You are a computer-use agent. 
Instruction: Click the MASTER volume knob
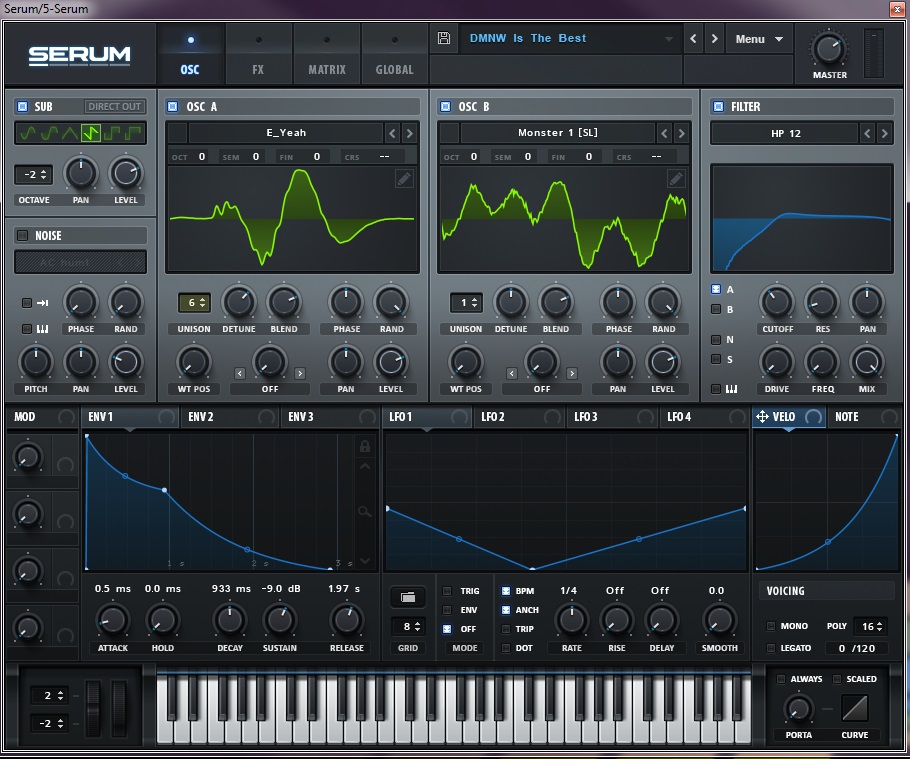pos(829,49)
